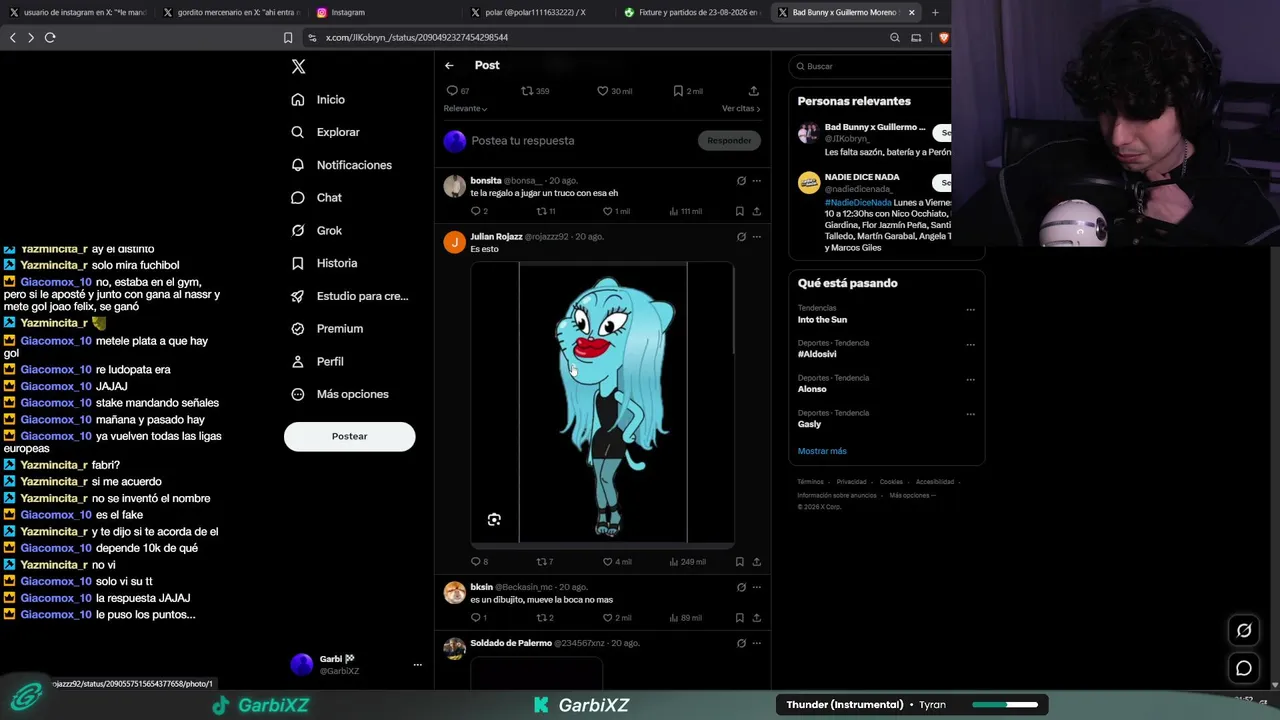This screenshot has width=1280, height=720.
Task: Open NADIE DICE NADA profile link
Action: pyautogui.click(x=862, y=177)
